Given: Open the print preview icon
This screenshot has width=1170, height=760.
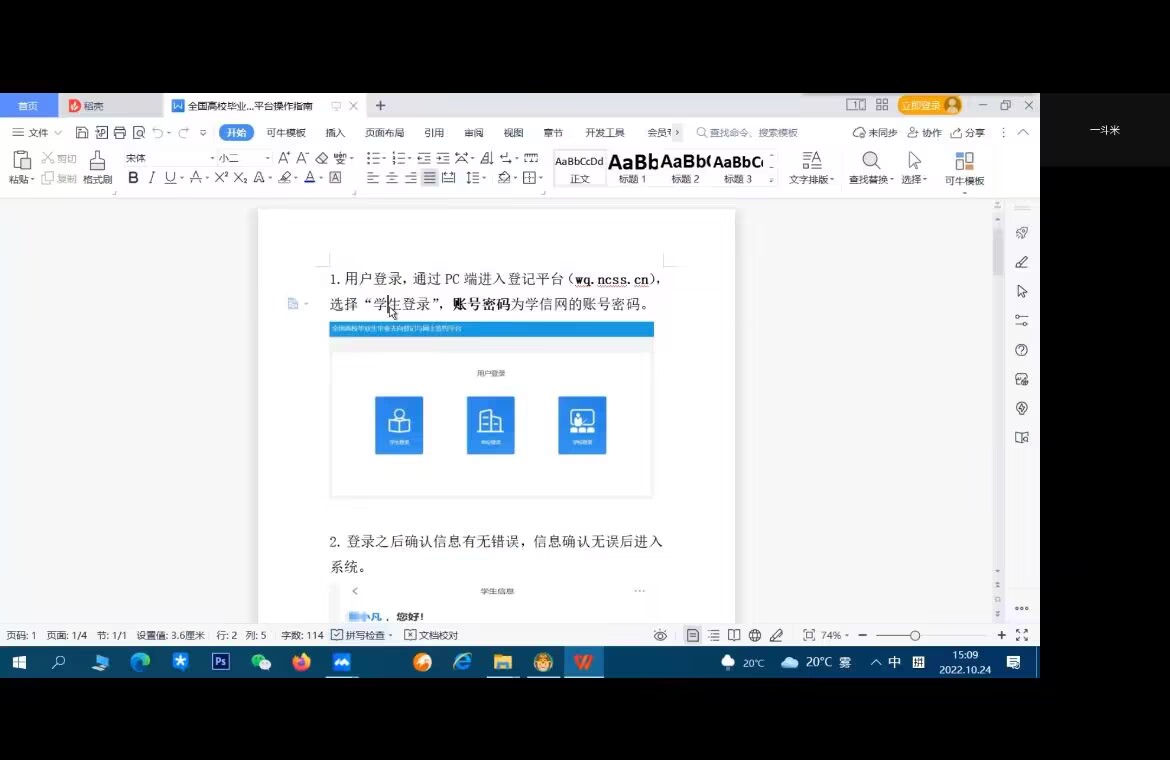Looking at the screenshot, I should [139, 133].
